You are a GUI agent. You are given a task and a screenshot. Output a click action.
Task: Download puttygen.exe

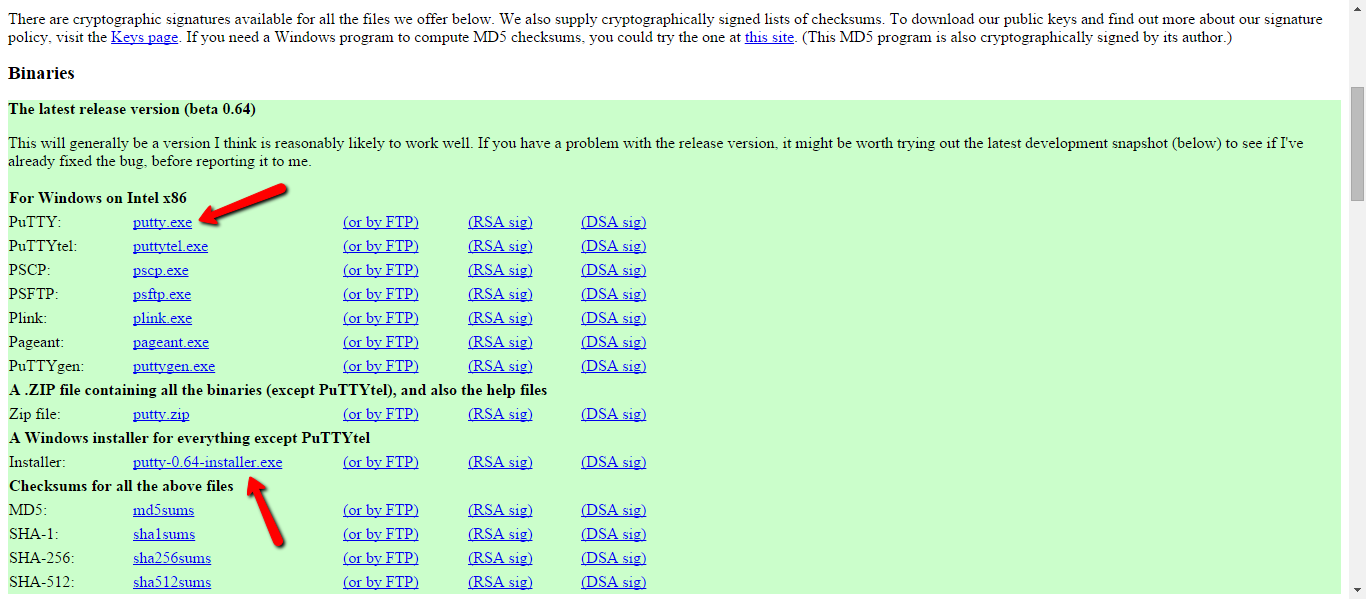(x=173, y=366)
